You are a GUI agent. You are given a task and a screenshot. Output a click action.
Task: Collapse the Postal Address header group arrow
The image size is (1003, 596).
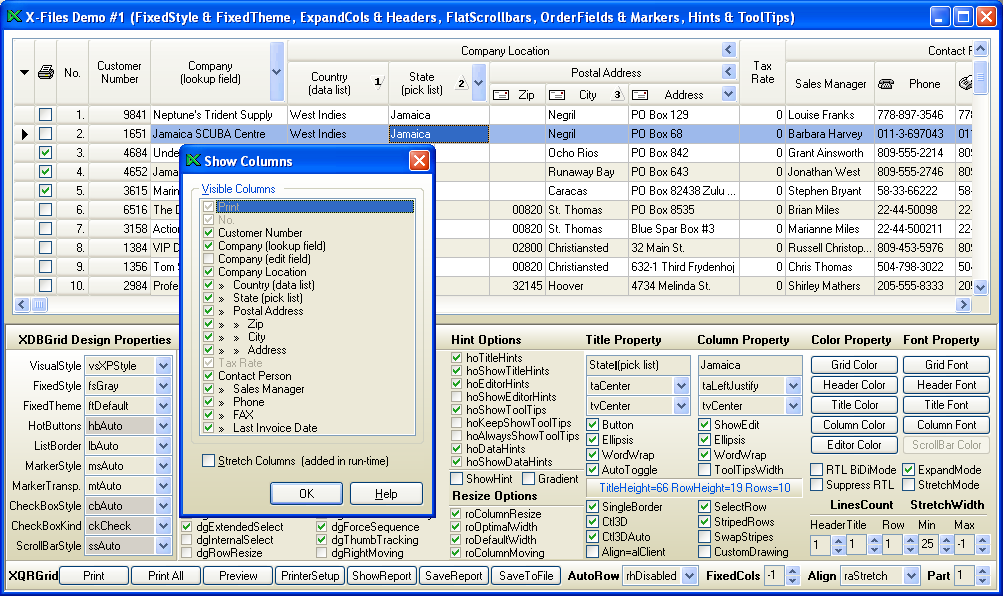(729, 72)
